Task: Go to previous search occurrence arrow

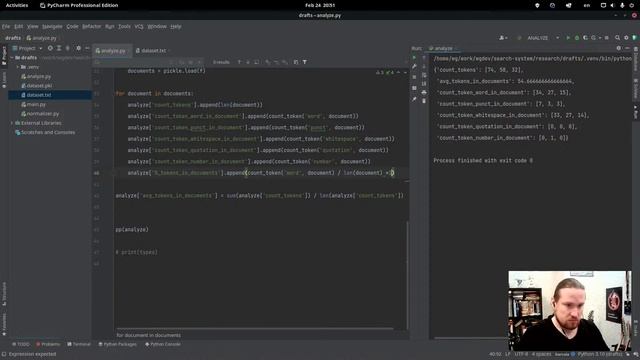Action: [x=239, y=62]
